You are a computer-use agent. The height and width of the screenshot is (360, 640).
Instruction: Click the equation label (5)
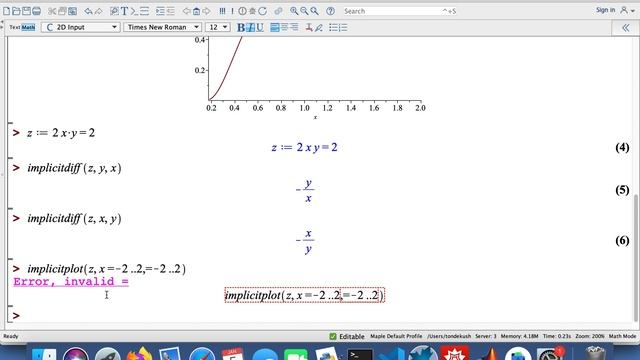(x=622, y=190)
